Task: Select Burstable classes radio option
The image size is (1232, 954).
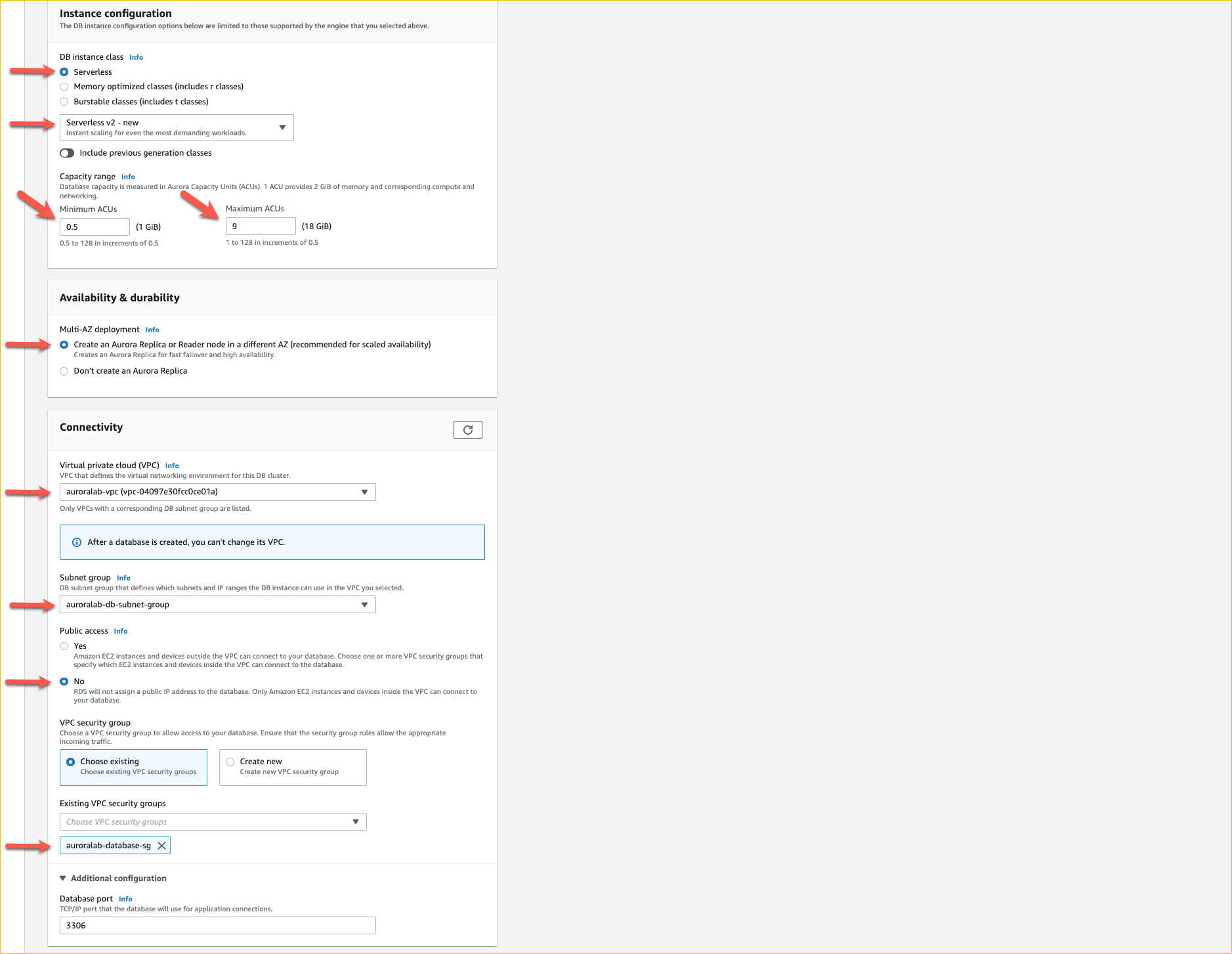Action: [x=64, y=102]
